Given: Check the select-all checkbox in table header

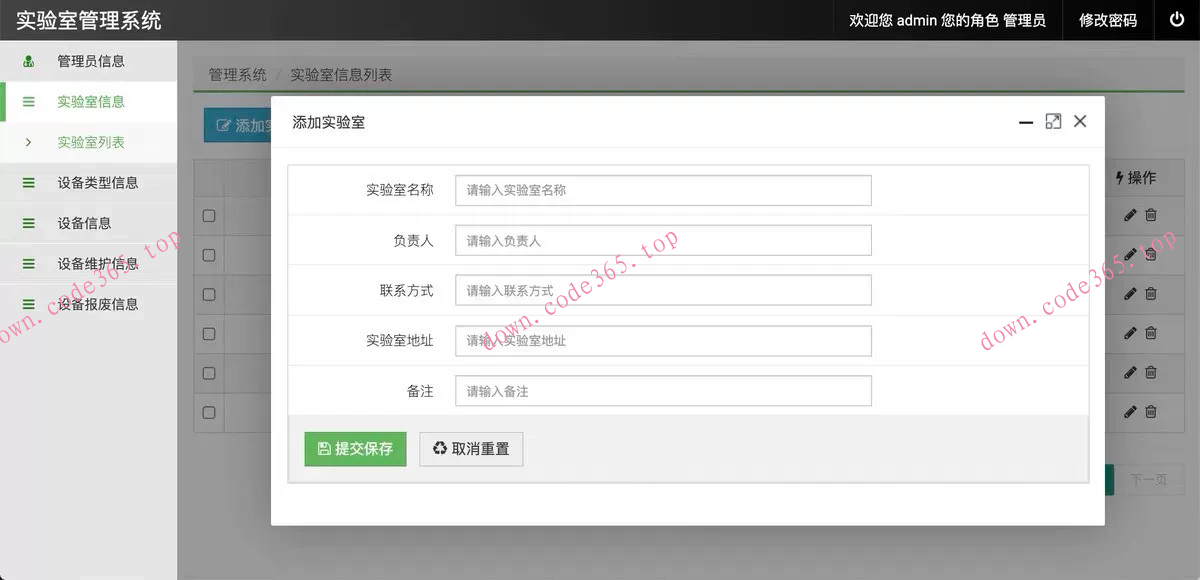Looking at the screenshot, I should click(208, 178).
